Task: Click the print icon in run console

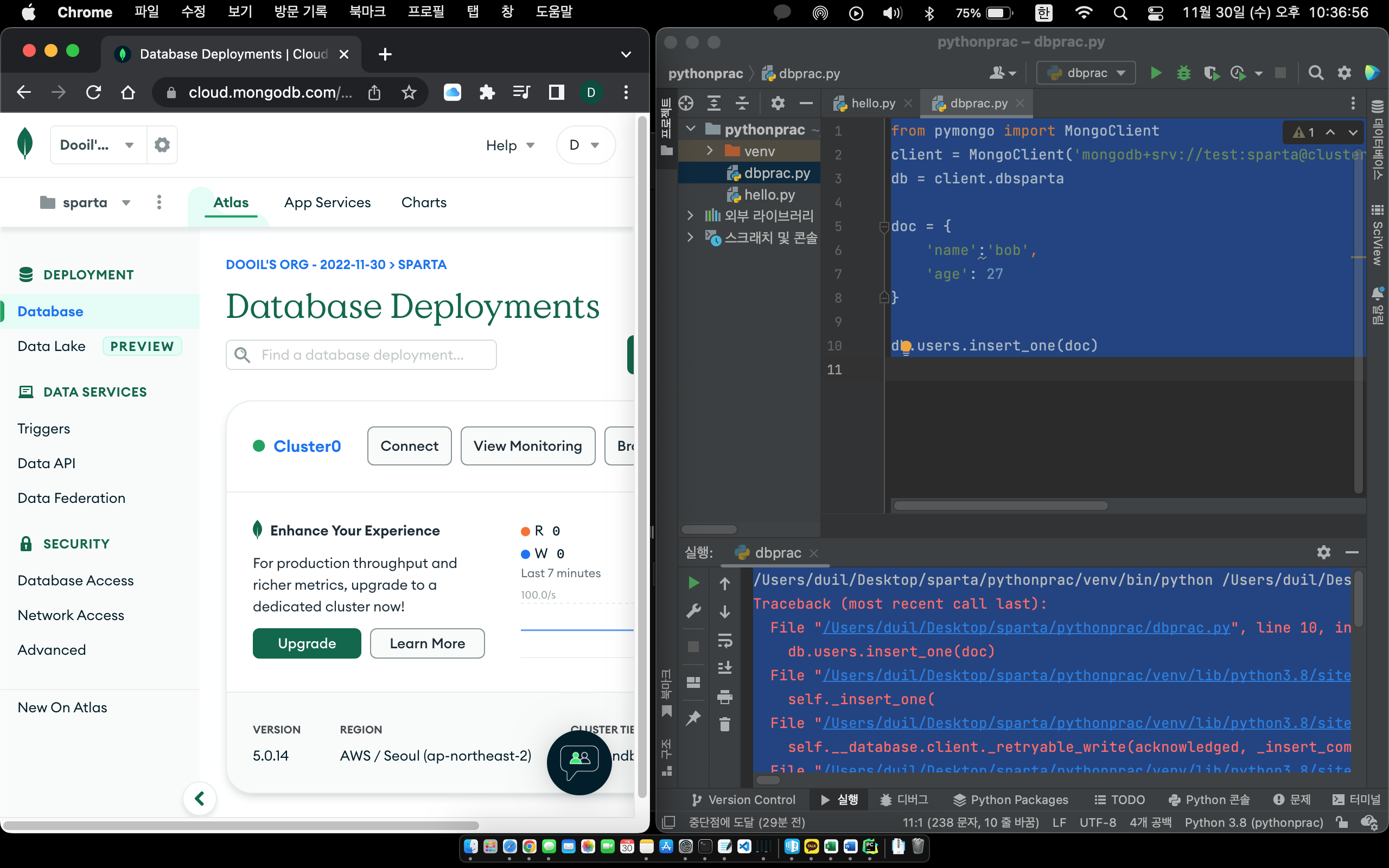Action: click(724, 697)
